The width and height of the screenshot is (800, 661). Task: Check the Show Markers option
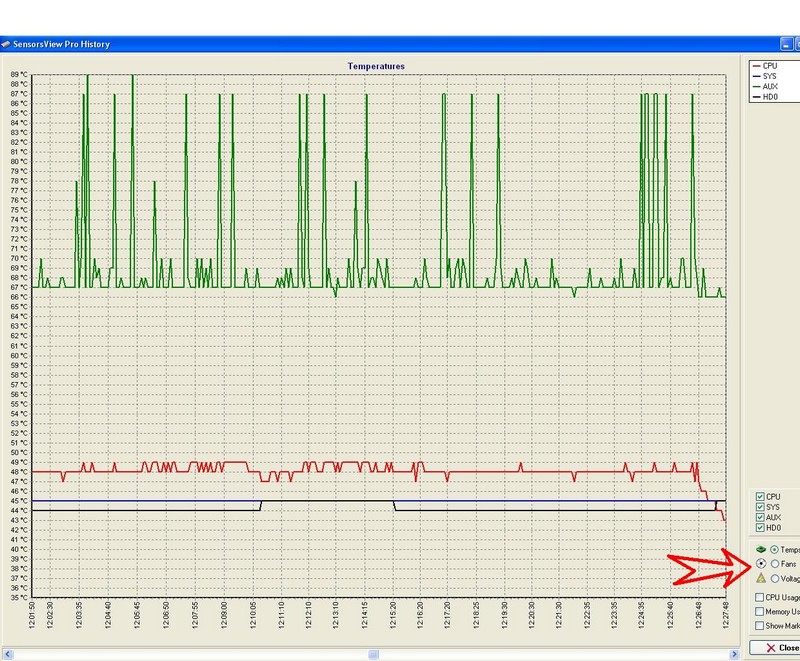761,625
